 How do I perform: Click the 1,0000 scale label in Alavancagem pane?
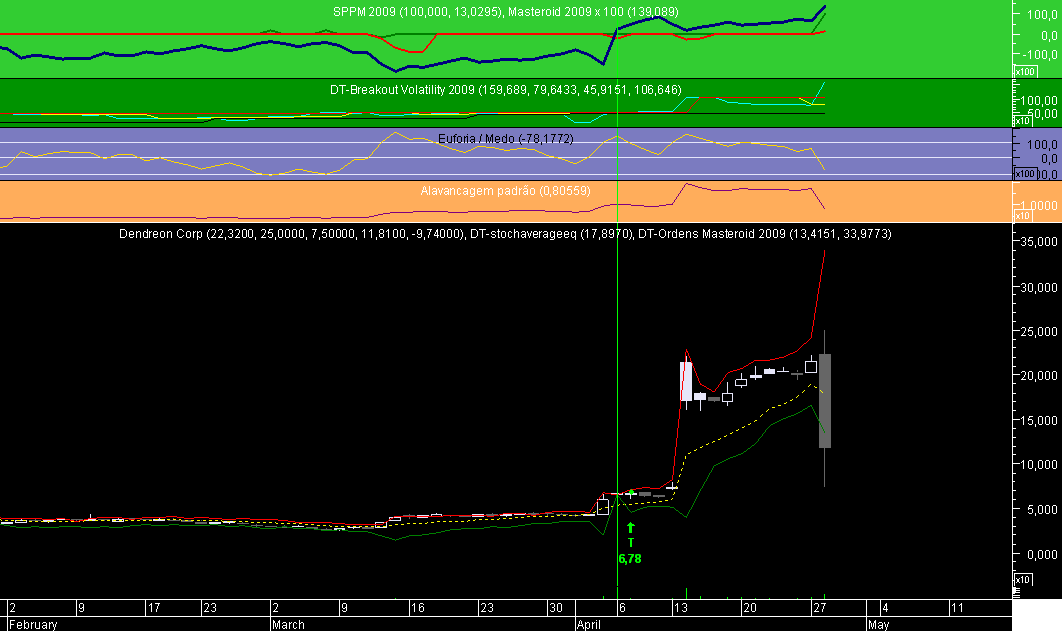click(1039, 205)
